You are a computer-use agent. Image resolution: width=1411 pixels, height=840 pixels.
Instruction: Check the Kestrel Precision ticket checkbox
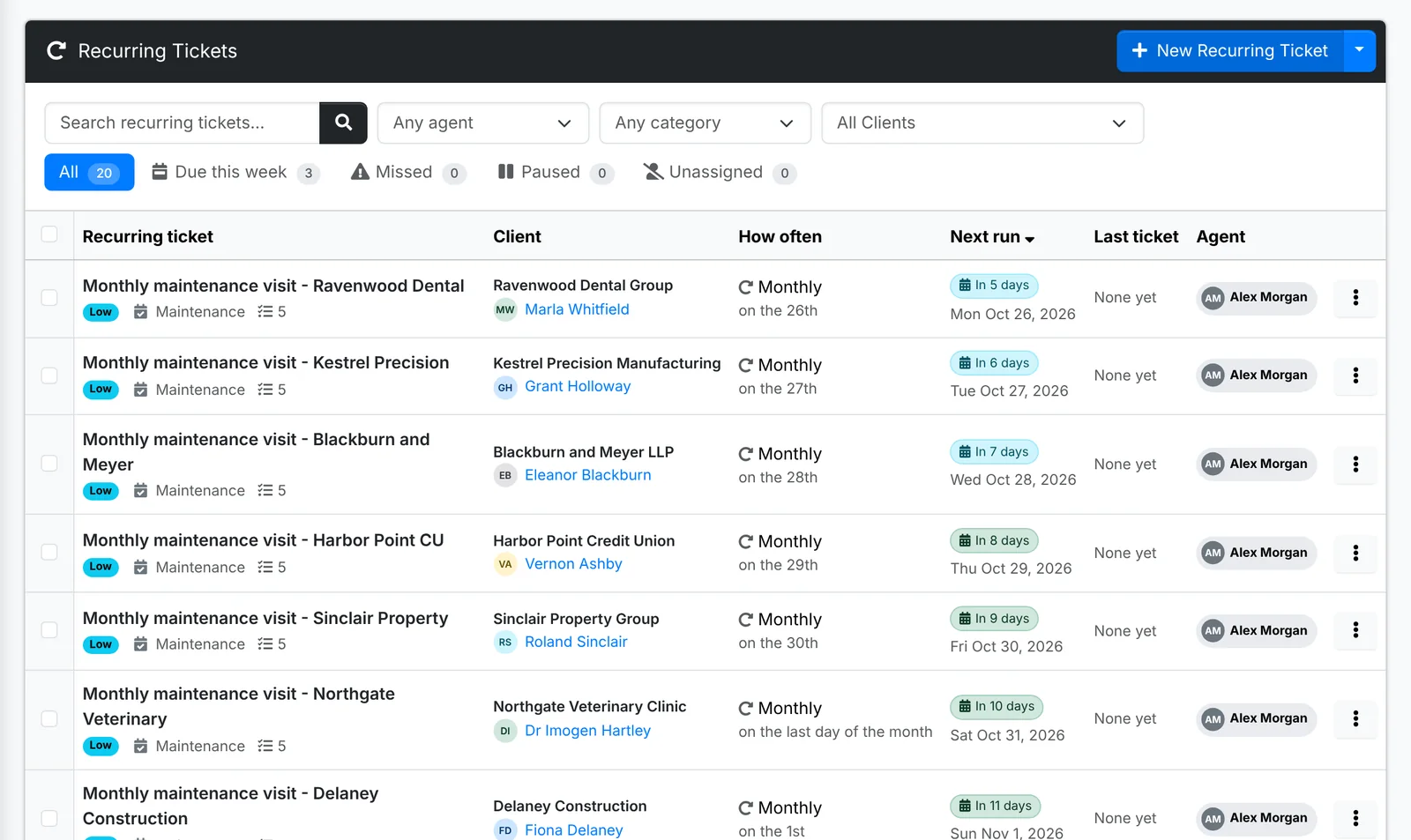click(x=49, y=375)
